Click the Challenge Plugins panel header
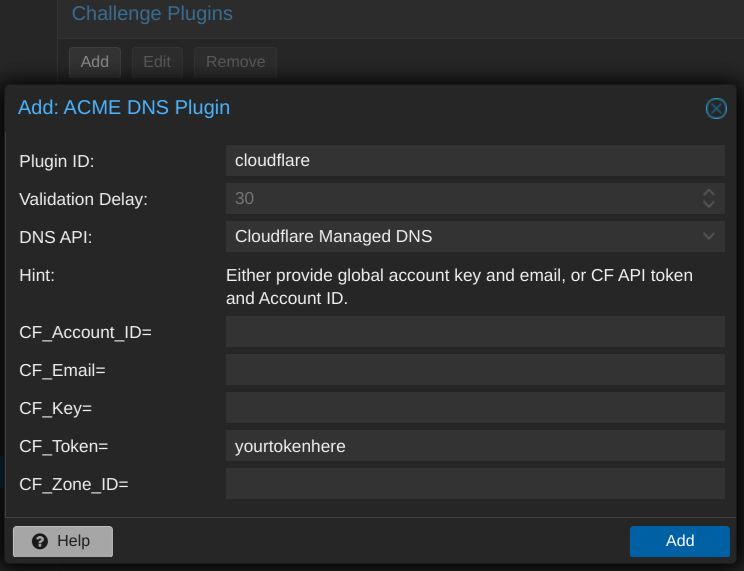This screenshot has width=744, height=571. pyautogui.click(x=152, y=14)
